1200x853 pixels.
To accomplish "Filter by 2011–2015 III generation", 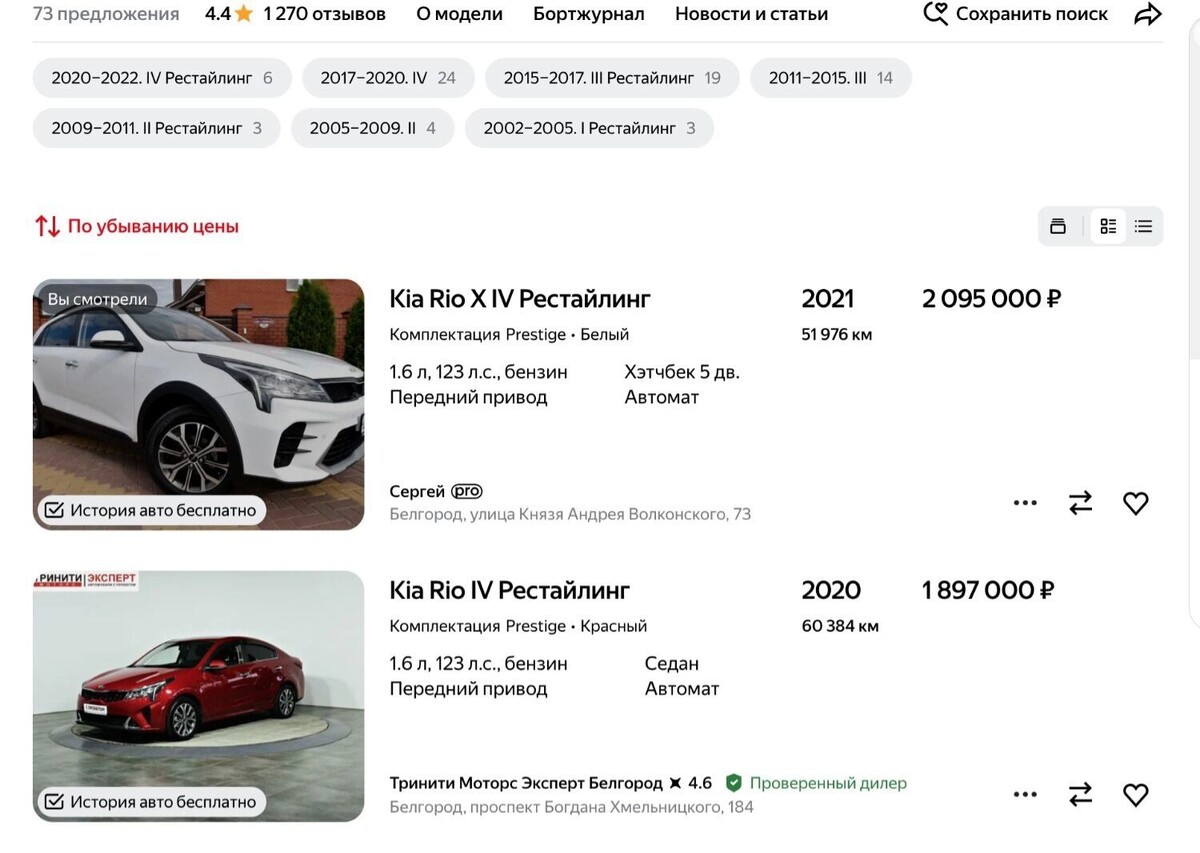I will pos(831,78).
